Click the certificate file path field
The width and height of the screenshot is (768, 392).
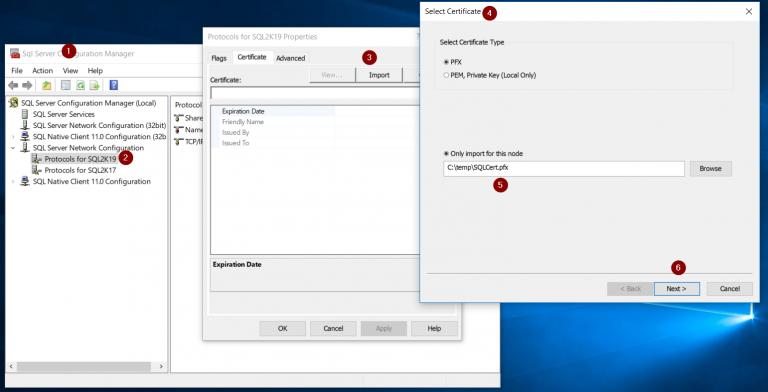[563, 169]
